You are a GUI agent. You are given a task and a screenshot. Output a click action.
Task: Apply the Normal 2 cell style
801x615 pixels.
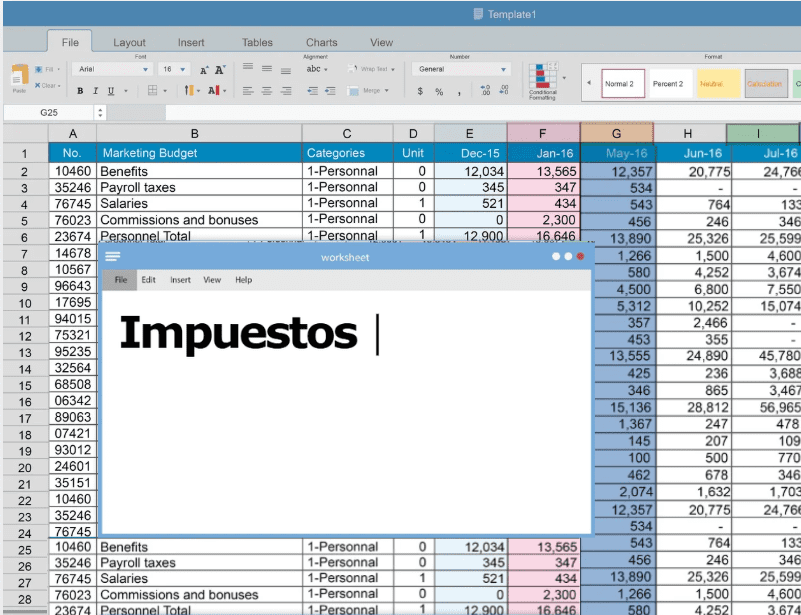pyautogui.click(x=623, y=84)
